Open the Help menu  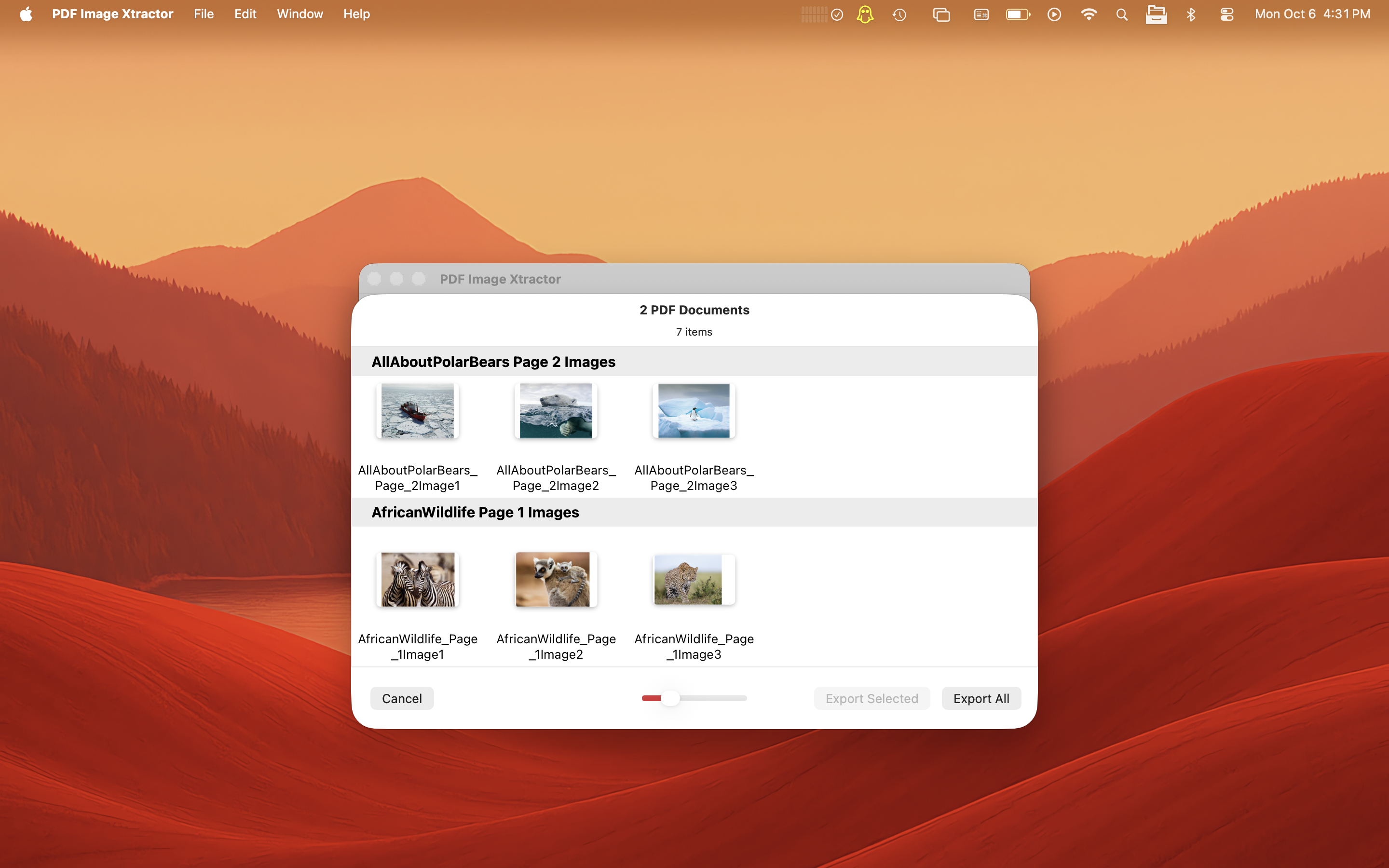356,14
